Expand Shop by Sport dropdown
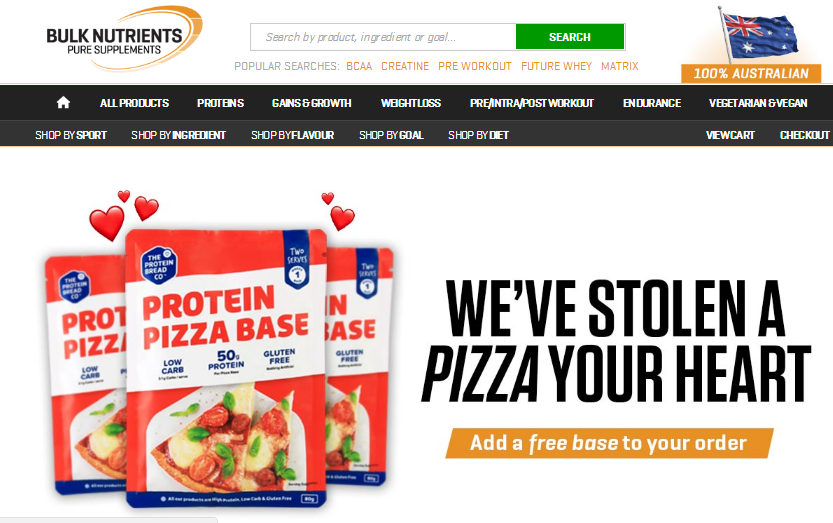Screen dimensions: 833x523 71,135
